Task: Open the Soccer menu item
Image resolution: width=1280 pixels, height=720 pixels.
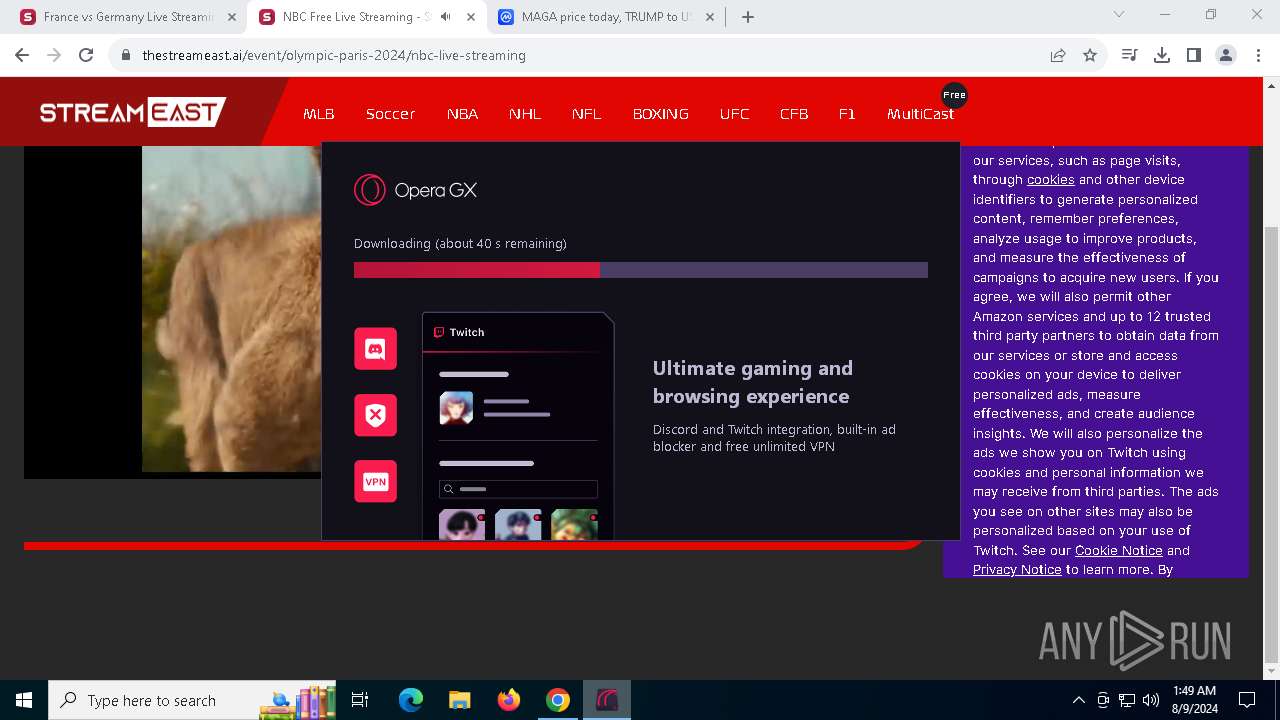Action: click(x=390, y=114)
